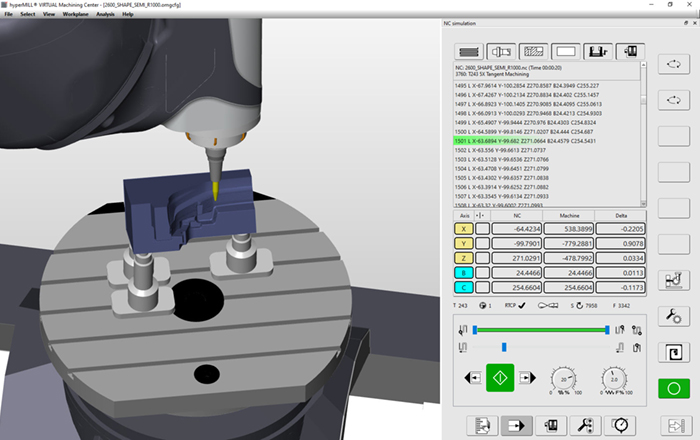Image resolution: width=700 pixels, height=440 pixels.
Task: Toggle the checkbox beside C axis
Action: pos(482,287)
